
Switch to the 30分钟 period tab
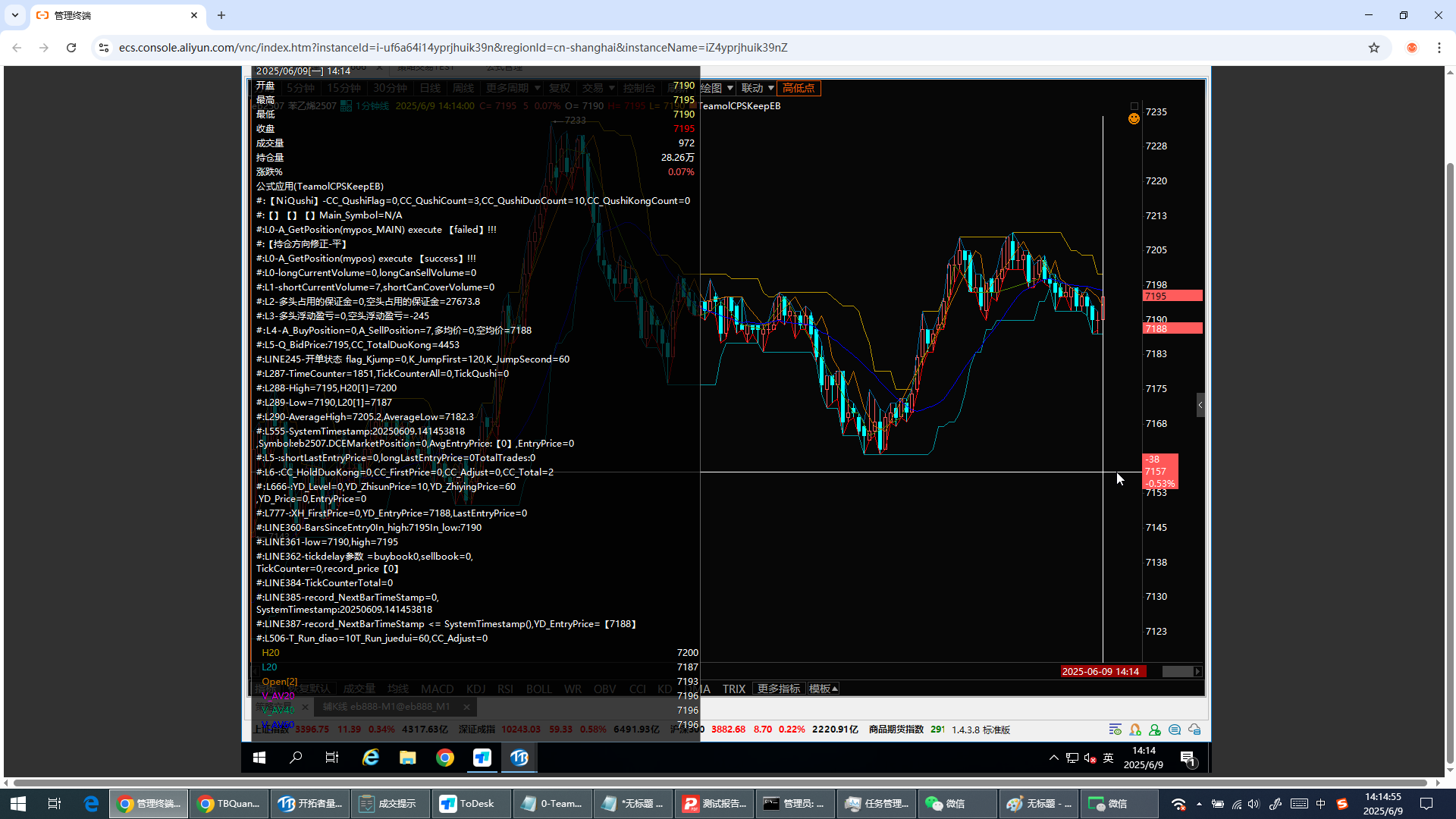(x=390, y=88)
